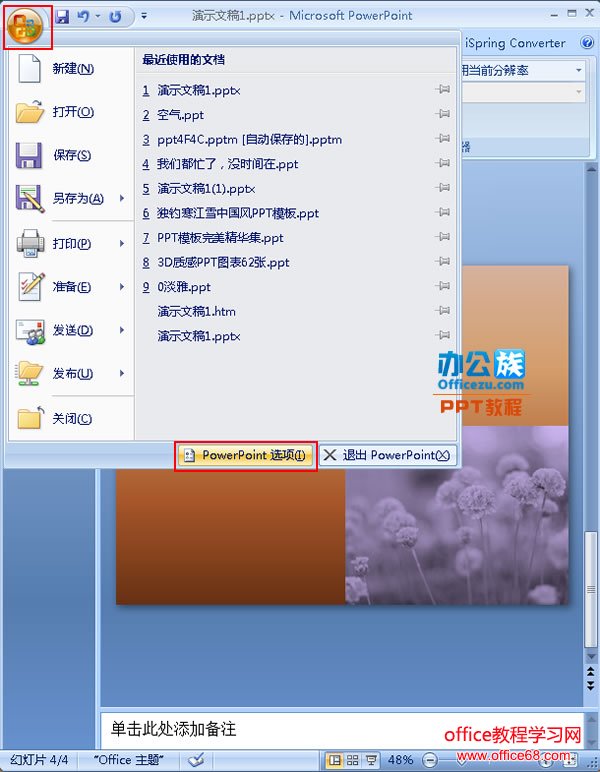Viewport: 600px width, 772px height.
Task: Expand the 另存为(A) submenu arrow
Action: click(x=122, y=198)
